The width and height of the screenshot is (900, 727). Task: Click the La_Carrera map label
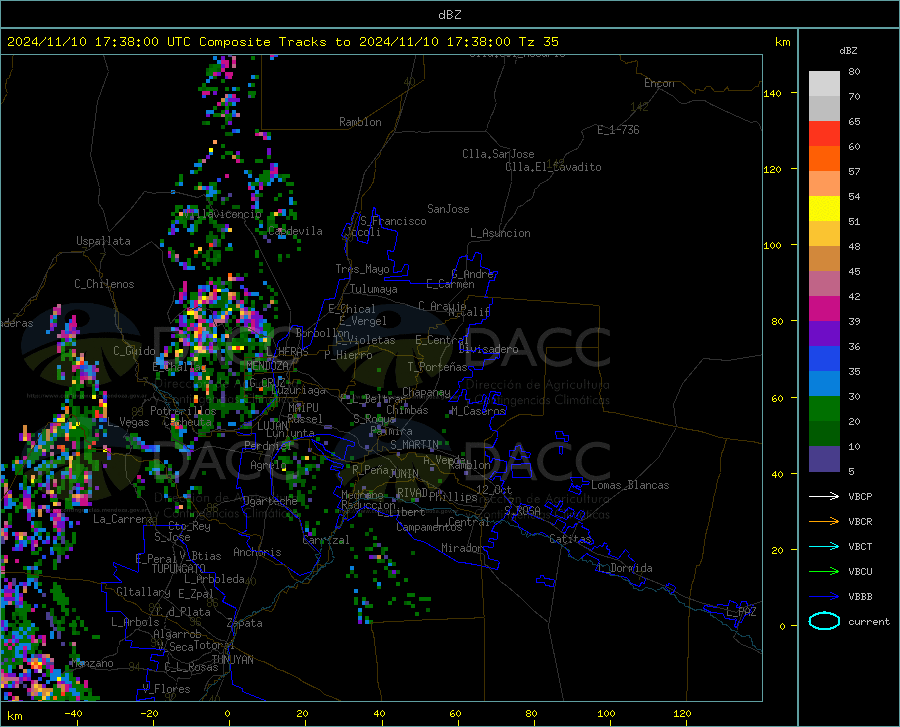coord(123,519)
